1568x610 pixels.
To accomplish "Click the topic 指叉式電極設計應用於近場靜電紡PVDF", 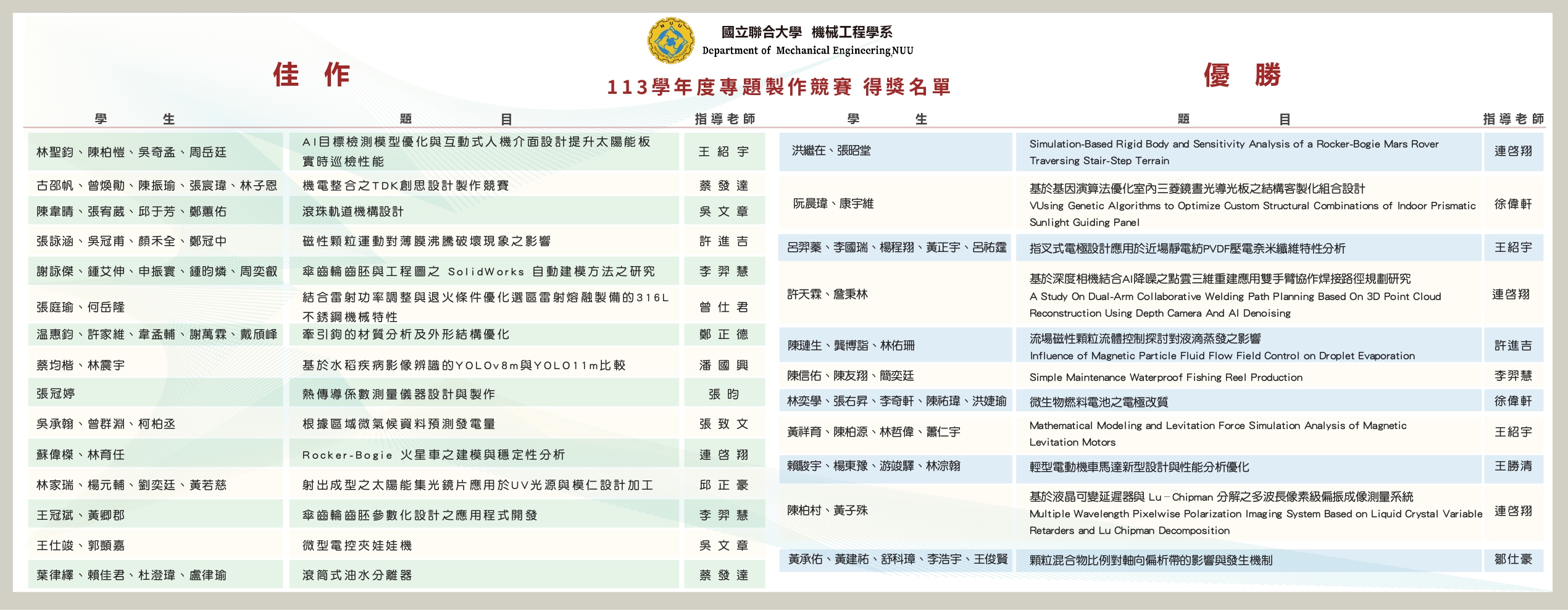I will coord(1187,248).
